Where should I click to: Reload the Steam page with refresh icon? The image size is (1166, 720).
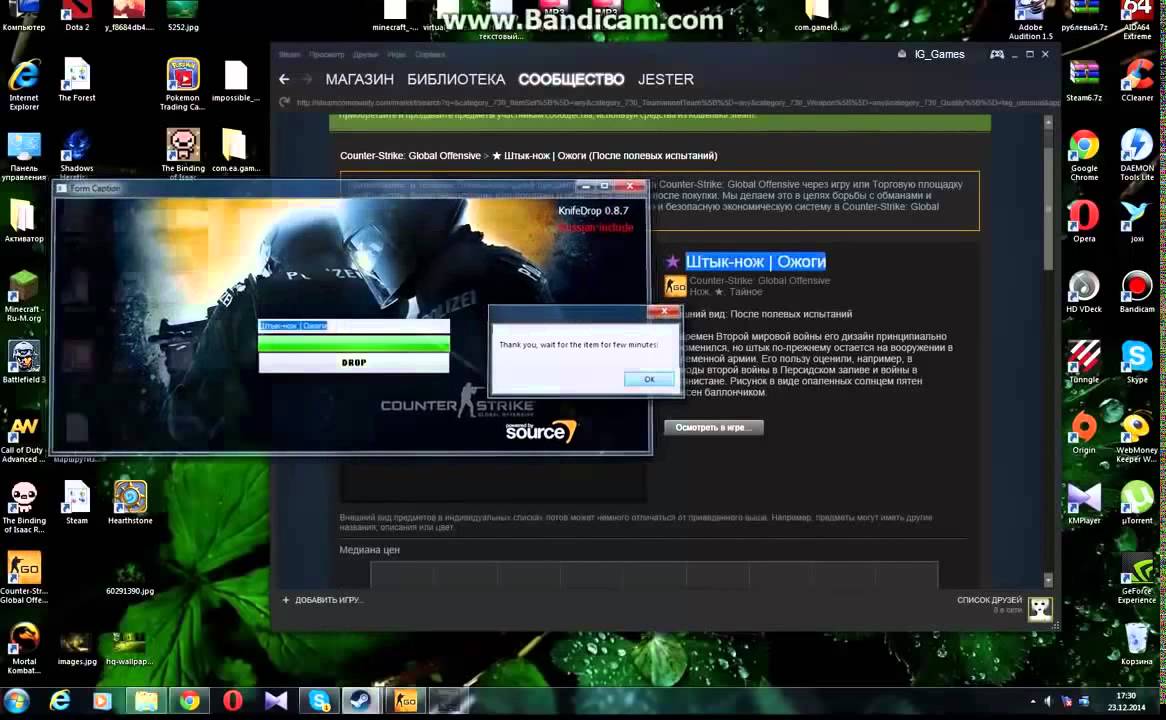click(284, 102)
